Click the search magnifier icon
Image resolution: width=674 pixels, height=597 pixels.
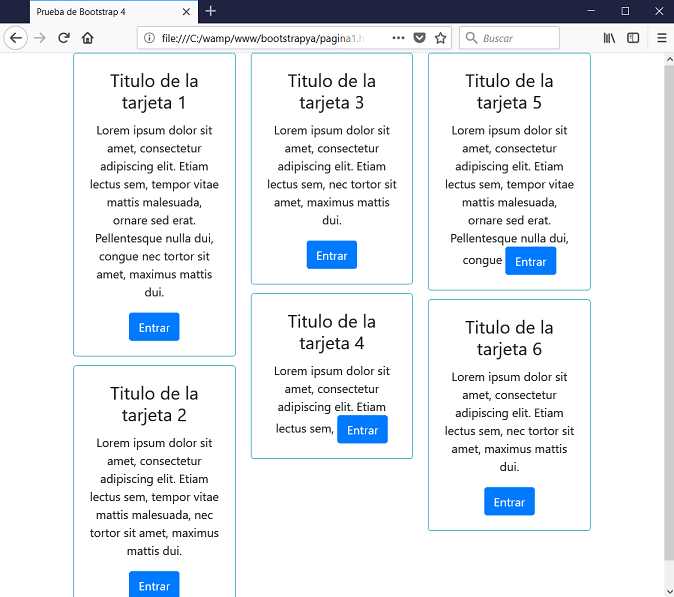(x=471, y=38)
